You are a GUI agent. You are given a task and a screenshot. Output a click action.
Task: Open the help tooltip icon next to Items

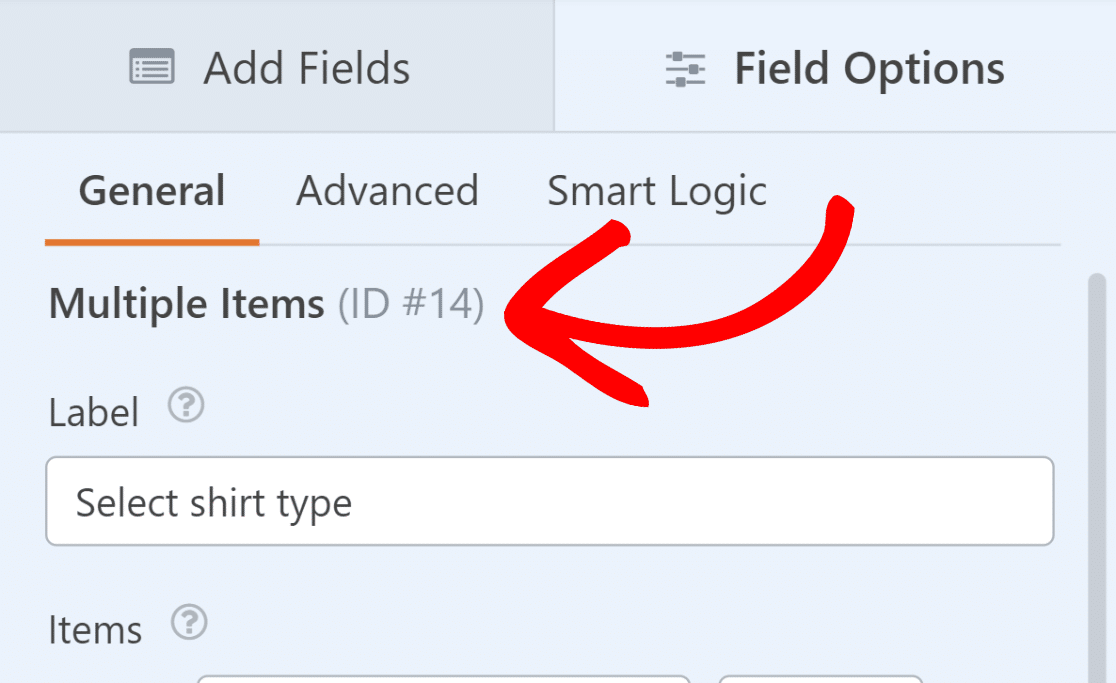(189, 623)
